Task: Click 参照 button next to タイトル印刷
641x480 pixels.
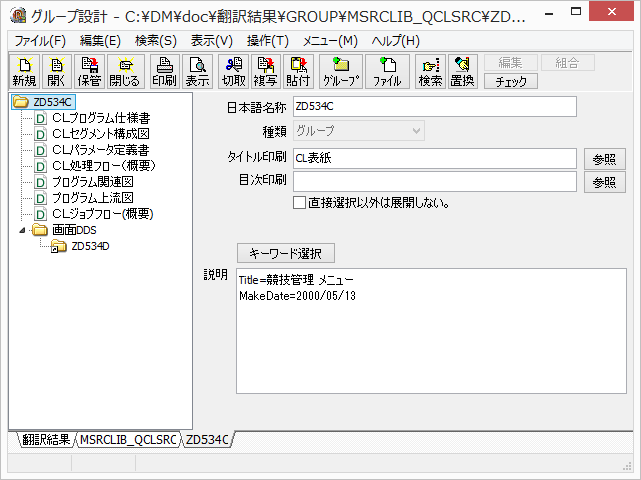Action: point(605,159)
